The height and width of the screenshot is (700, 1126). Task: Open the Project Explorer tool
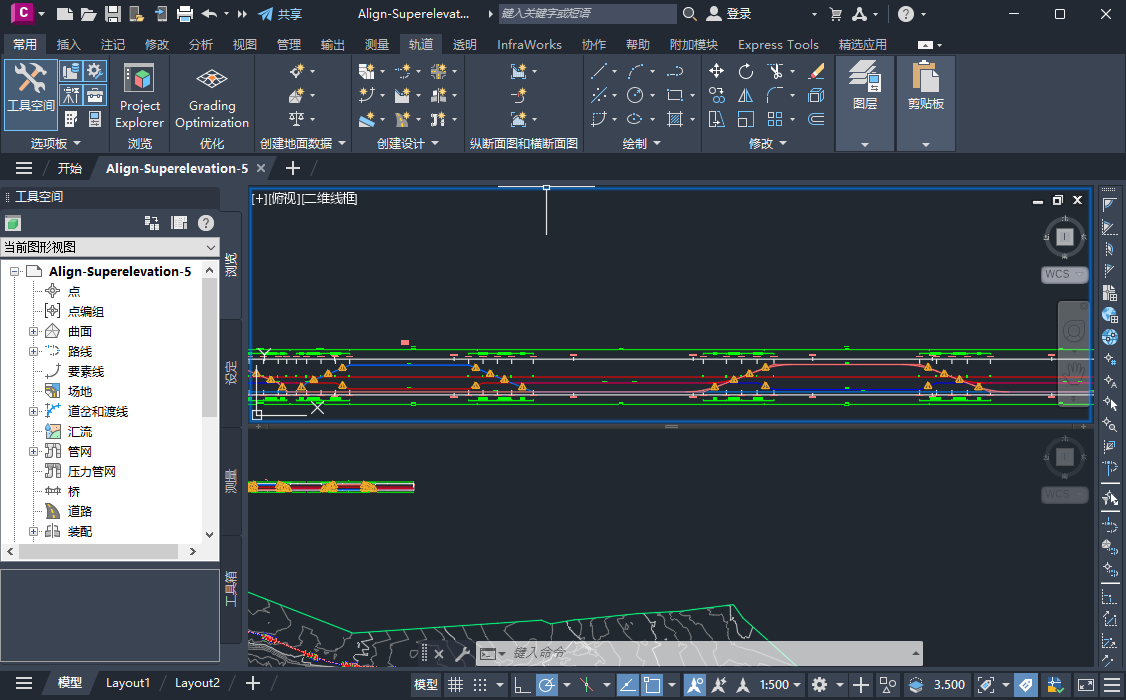click(x=139, y=97)
